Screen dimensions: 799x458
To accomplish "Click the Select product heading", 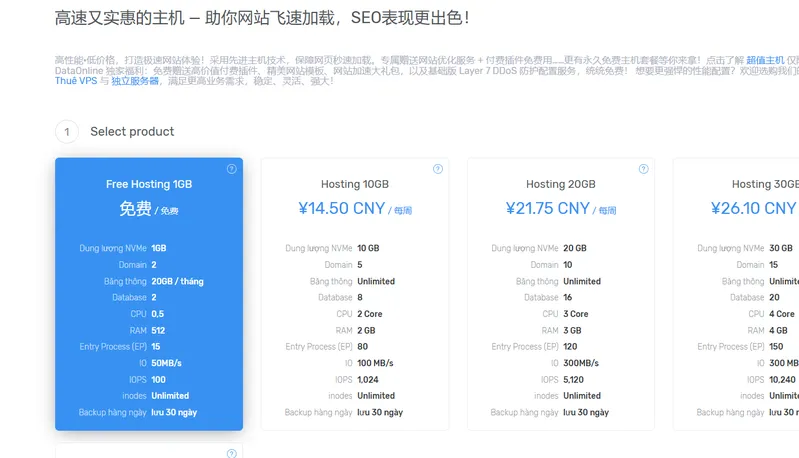I will 132,132.
